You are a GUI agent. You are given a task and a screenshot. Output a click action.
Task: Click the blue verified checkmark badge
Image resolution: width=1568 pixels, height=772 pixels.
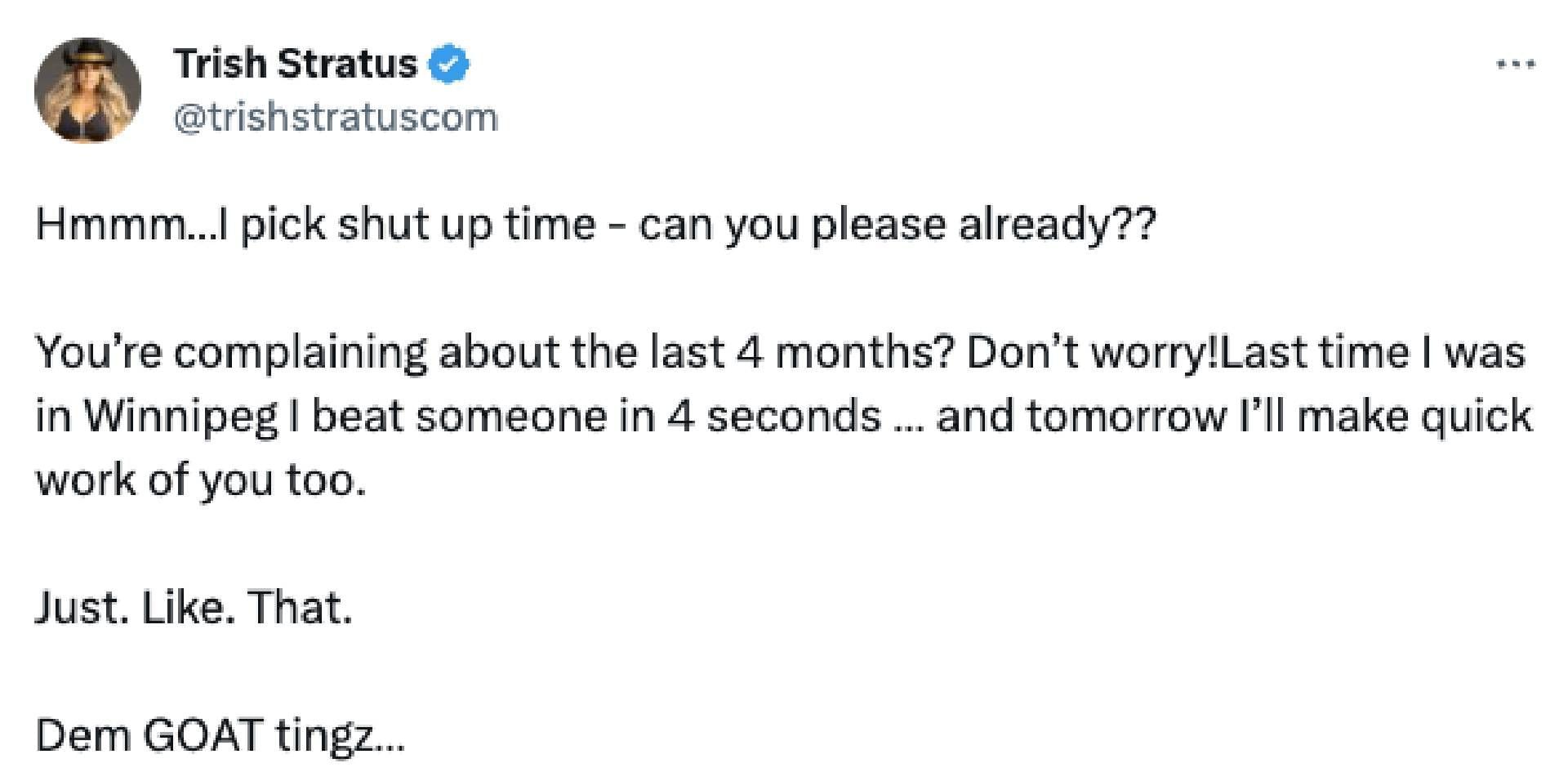click(x=449, y=65)
